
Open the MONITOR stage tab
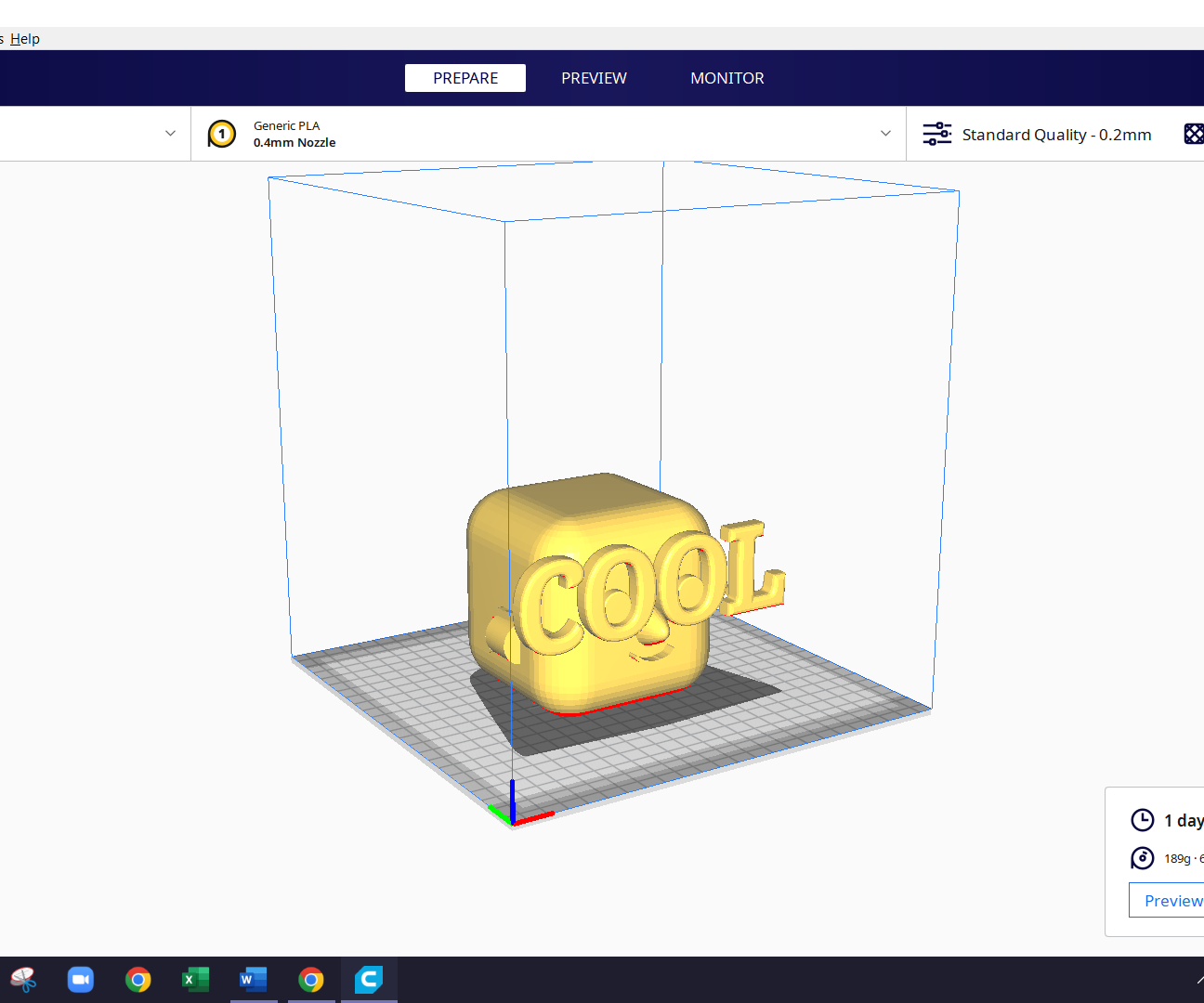pyautogui.click(x=727, y=78)
